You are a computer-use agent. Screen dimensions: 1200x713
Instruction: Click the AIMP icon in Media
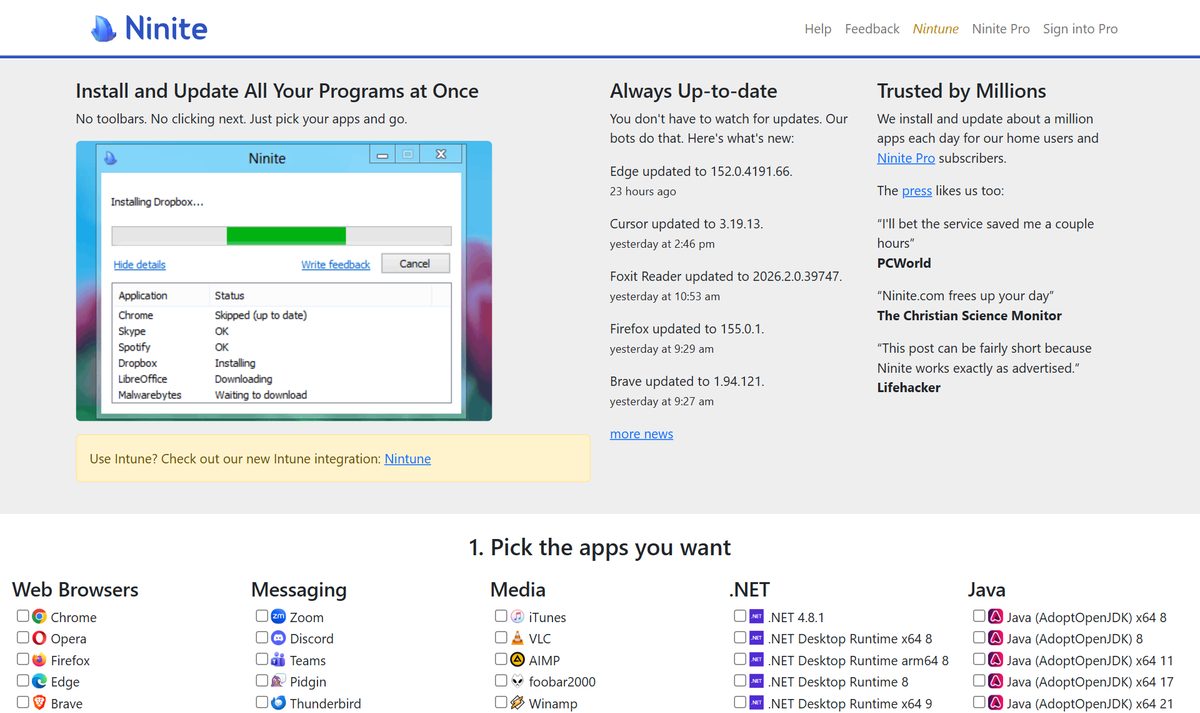(x=517, y=660)
